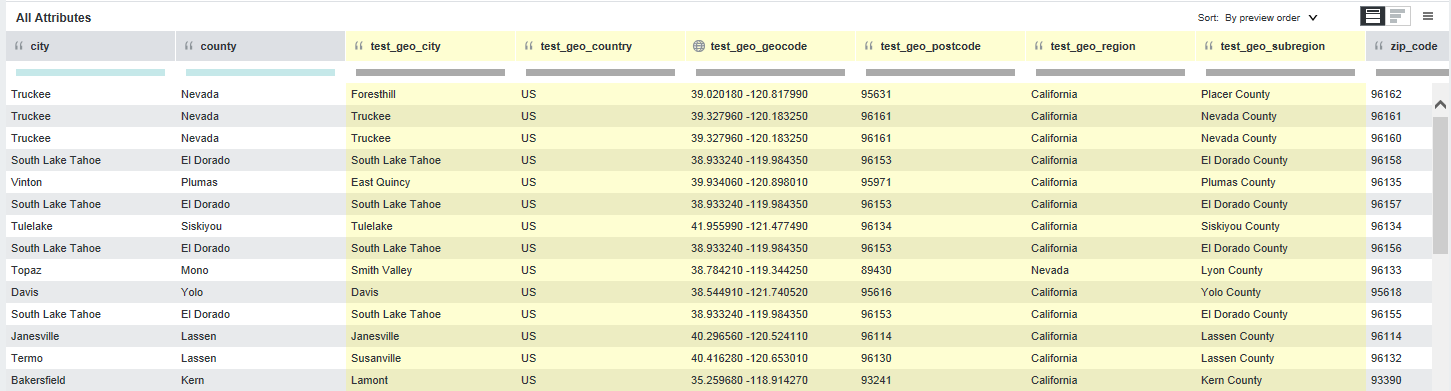The width and height of the screenshot is (1451, 391).
Task: Click the All Attributes title
Action: click(54, 18)
